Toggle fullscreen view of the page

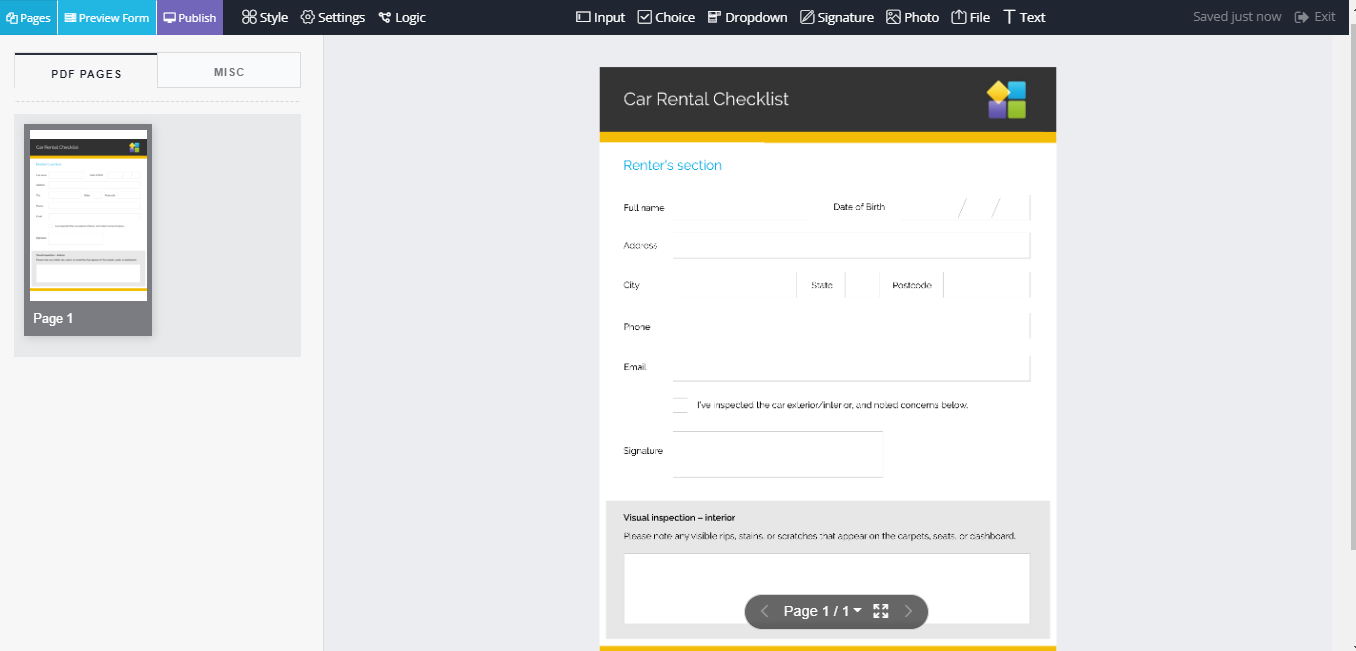[881, 611]
